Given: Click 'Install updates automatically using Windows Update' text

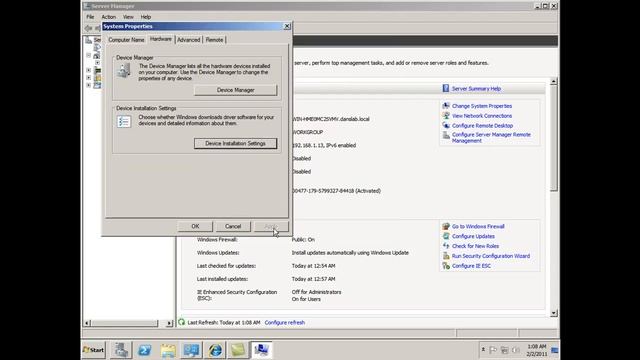Looking at the screenshot, I should point(350,253).
